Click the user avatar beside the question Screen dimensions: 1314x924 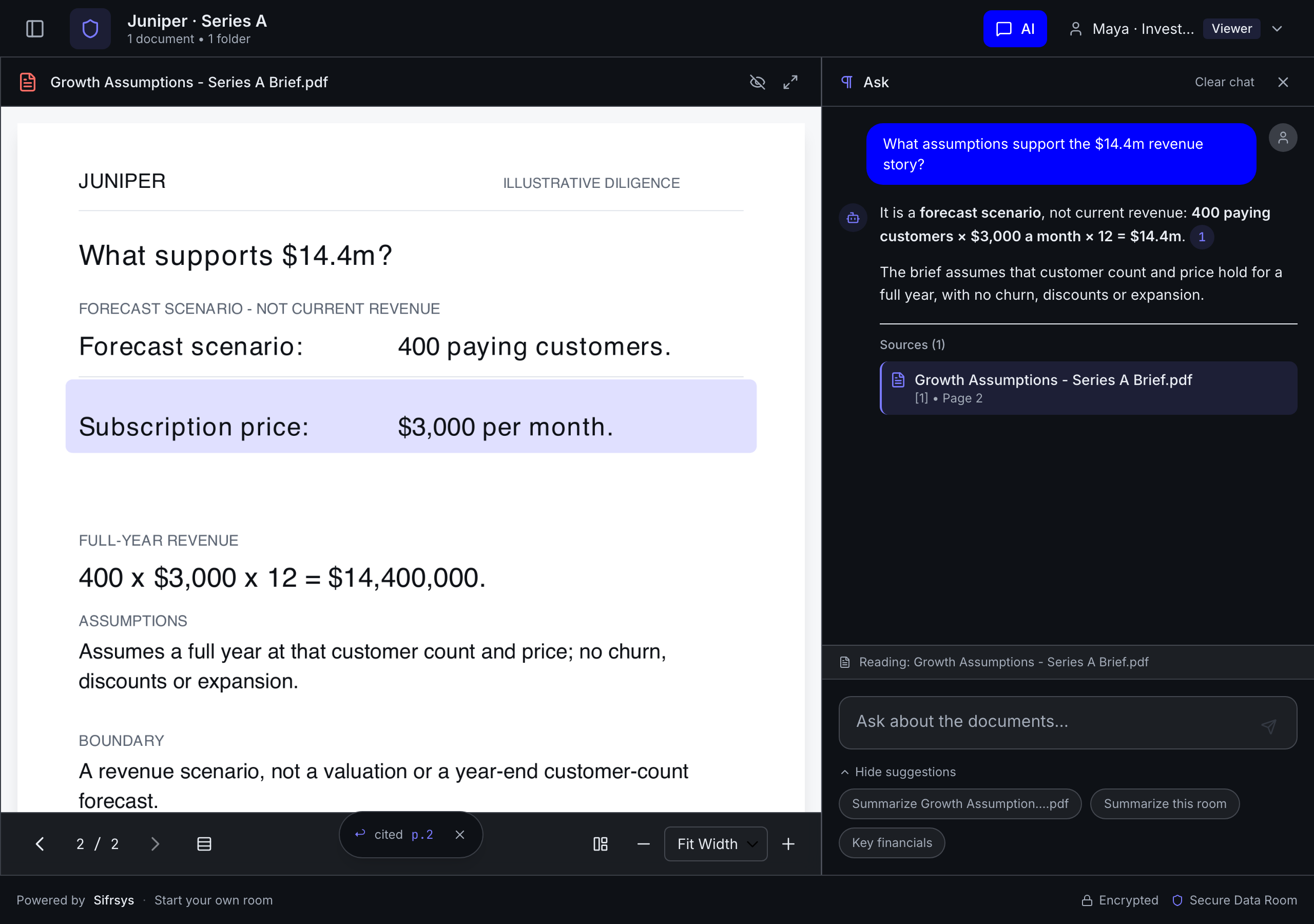[1283, 138]
